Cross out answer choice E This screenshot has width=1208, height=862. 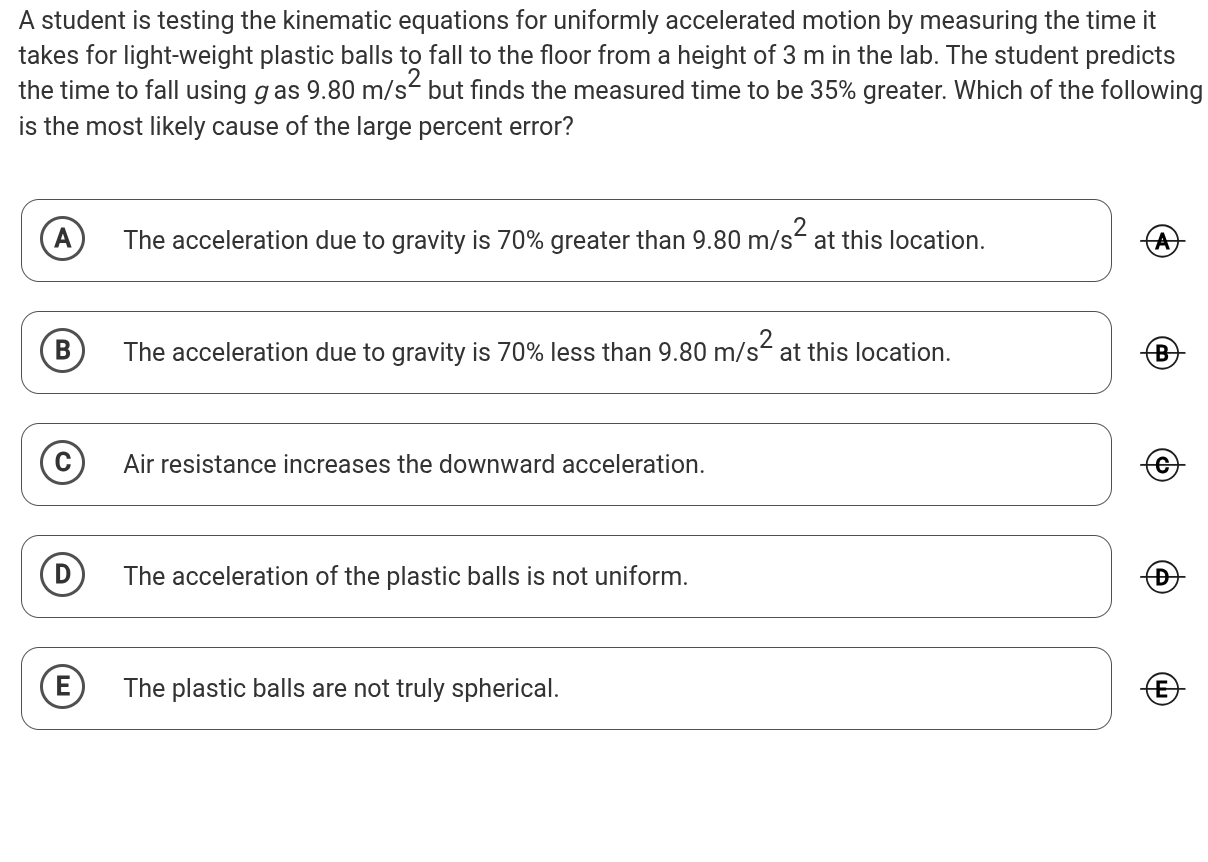click(x=1161, y=689)
